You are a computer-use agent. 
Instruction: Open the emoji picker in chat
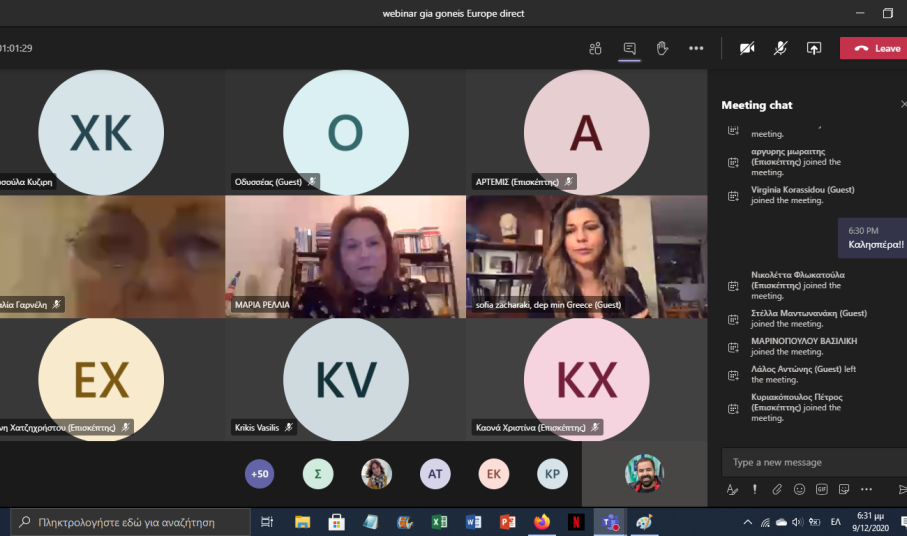[x=799, y=490]
